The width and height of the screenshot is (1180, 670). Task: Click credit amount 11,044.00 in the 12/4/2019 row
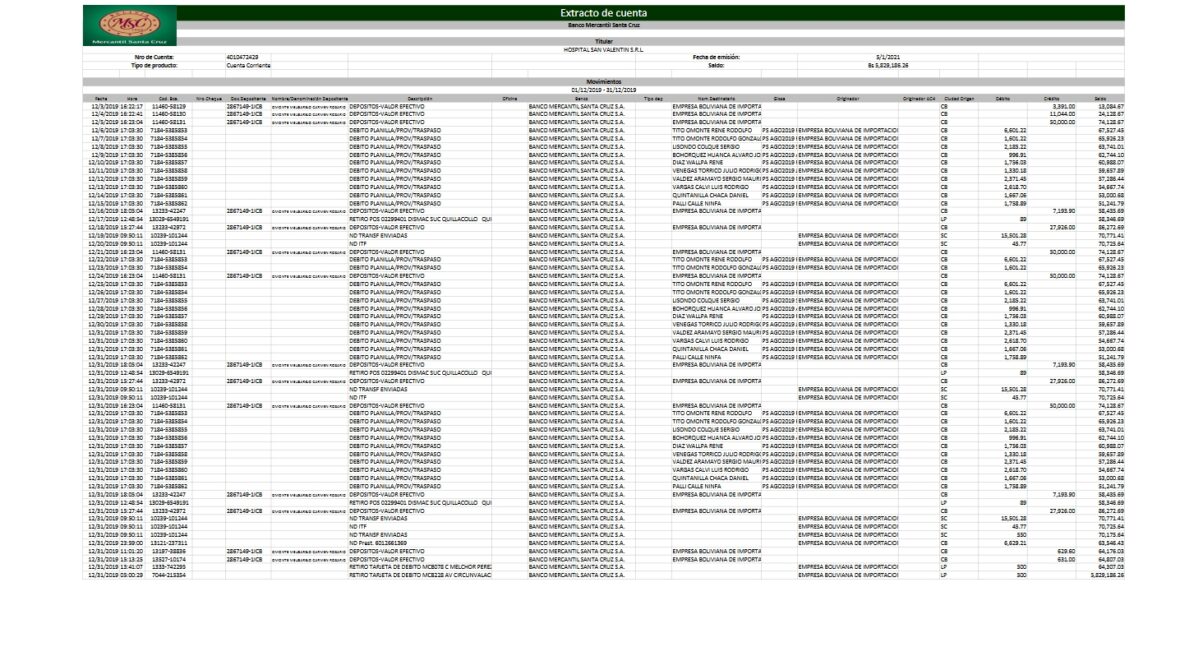point(1062,114)
